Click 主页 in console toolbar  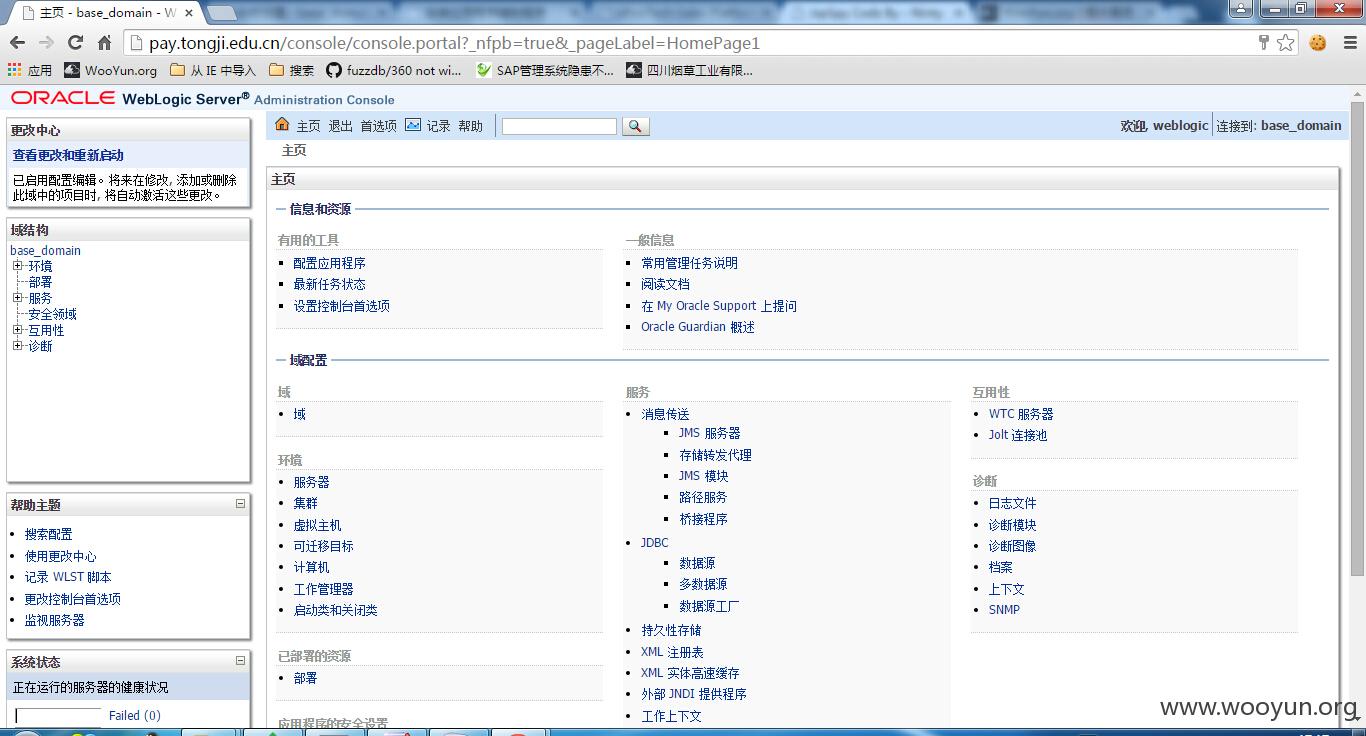308,126
